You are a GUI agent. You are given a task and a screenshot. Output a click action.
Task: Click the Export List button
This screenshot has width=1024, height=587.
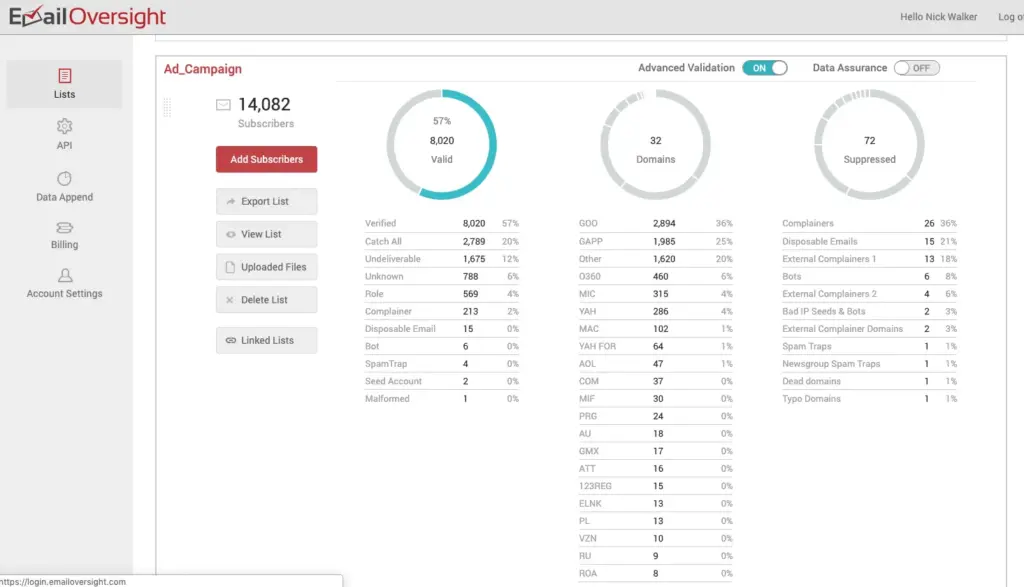click(x=266, y=201)
